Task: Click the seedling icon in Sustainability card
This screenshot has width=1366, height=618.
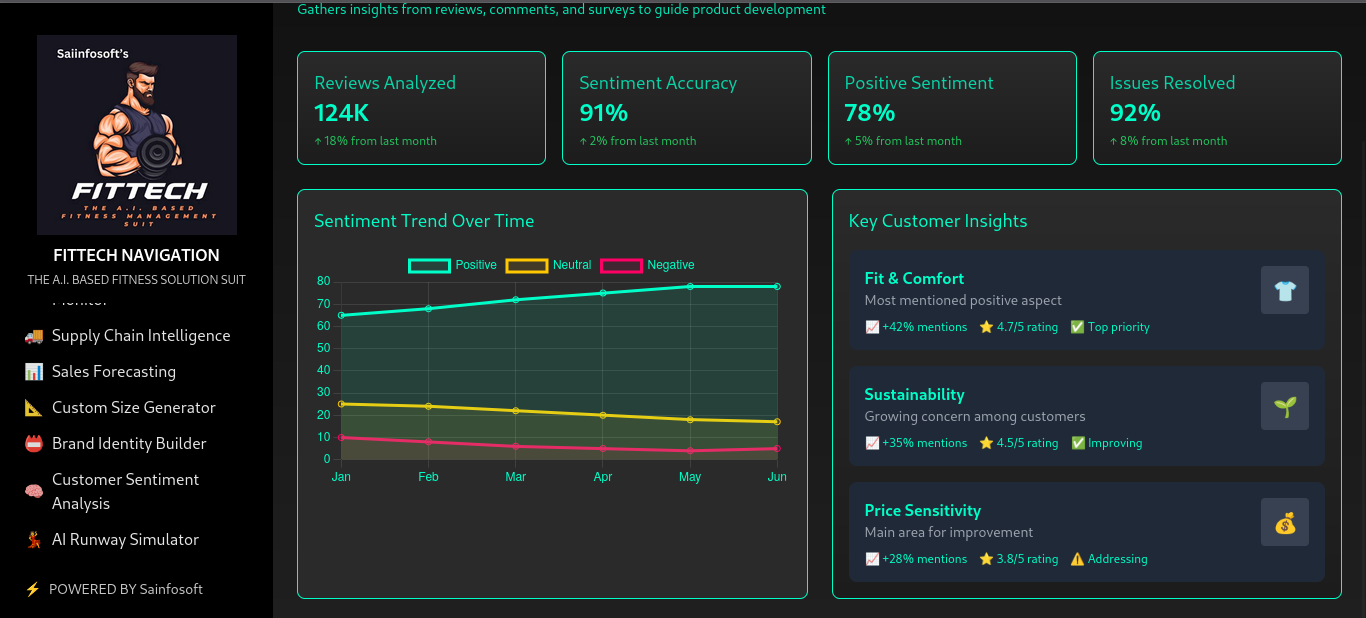Action: coord(1284,407)
